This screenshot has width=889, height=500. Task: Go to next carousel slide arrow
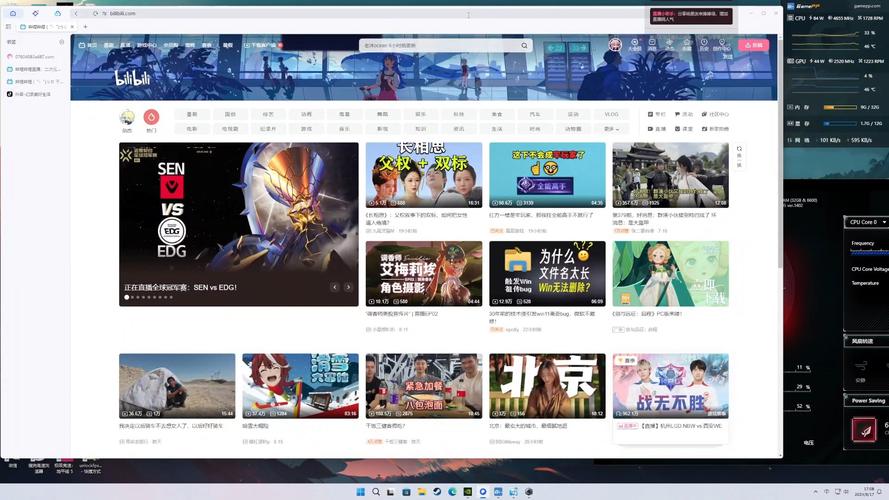click(348, 287)
